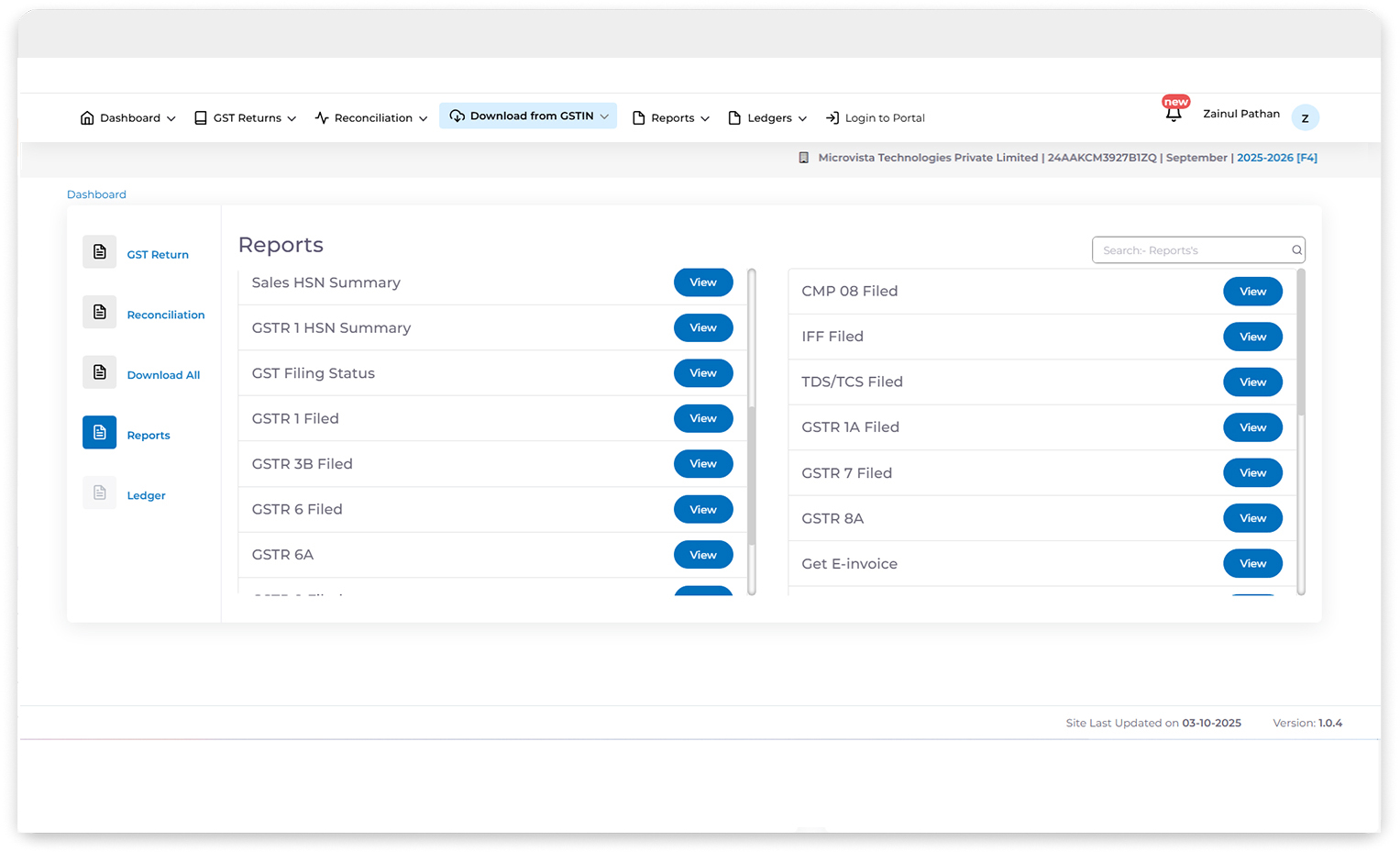1400x852 pixels.
Task: Click the search magnifier icon
Action: 1296,250
